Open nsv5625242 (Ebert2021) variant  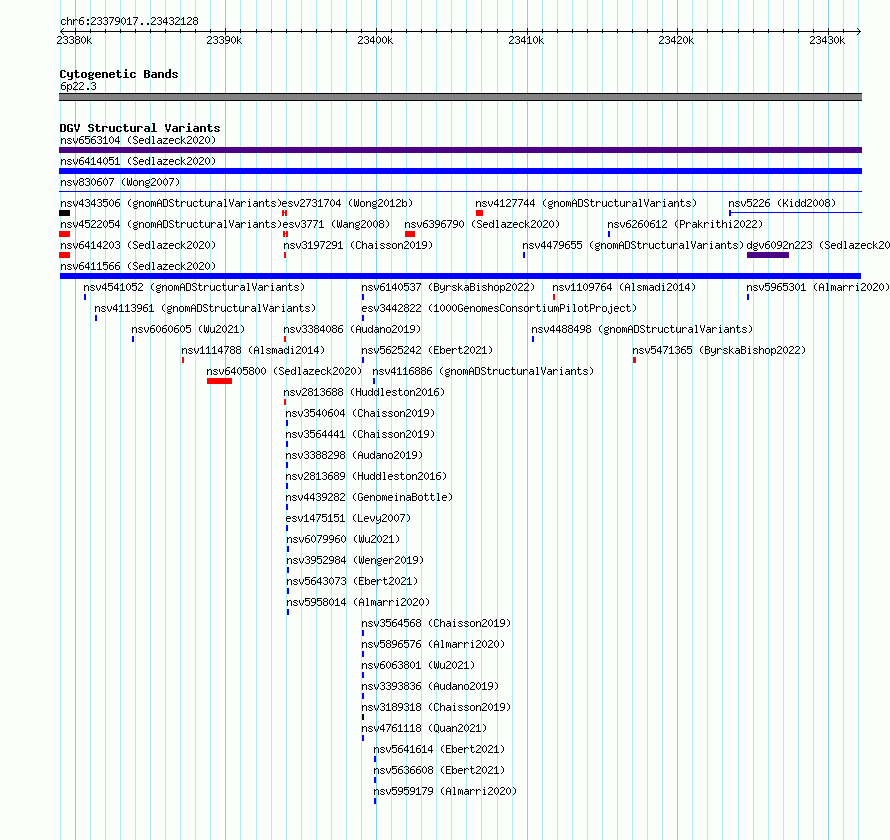tap(427, 350)
